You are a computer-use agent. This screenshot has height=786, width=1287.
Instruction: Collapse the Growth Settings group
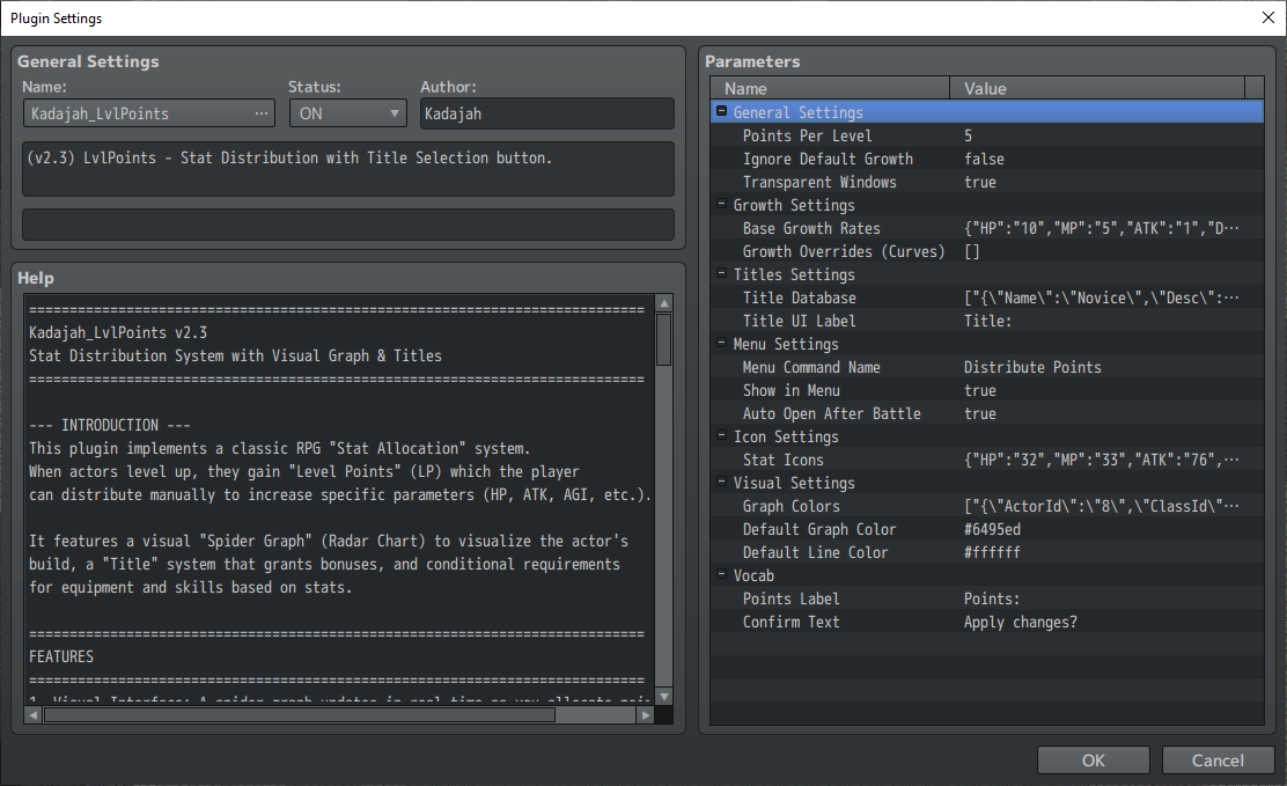pos(722,205)
